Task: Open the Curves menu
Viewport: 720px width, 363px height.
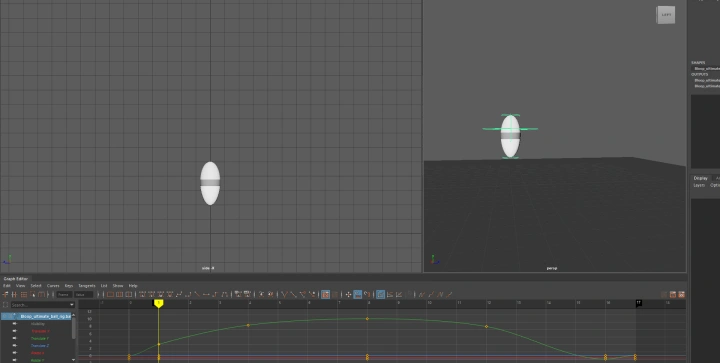Action: click(x=53, y=286)
